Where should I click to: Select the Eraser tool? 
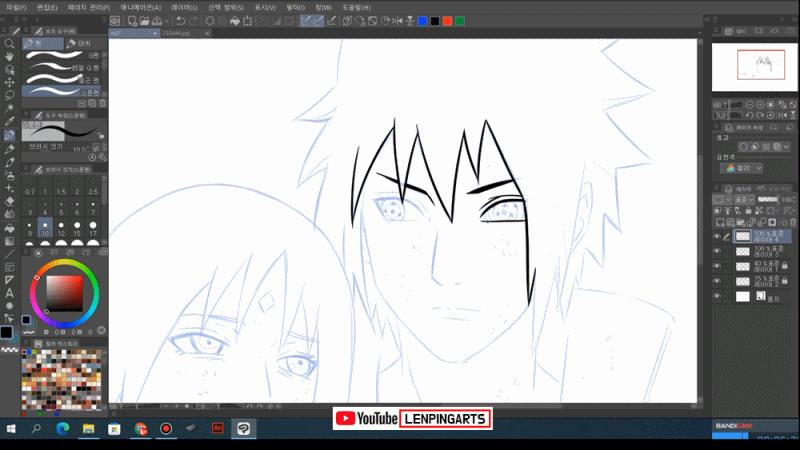(x=9, y=202)
